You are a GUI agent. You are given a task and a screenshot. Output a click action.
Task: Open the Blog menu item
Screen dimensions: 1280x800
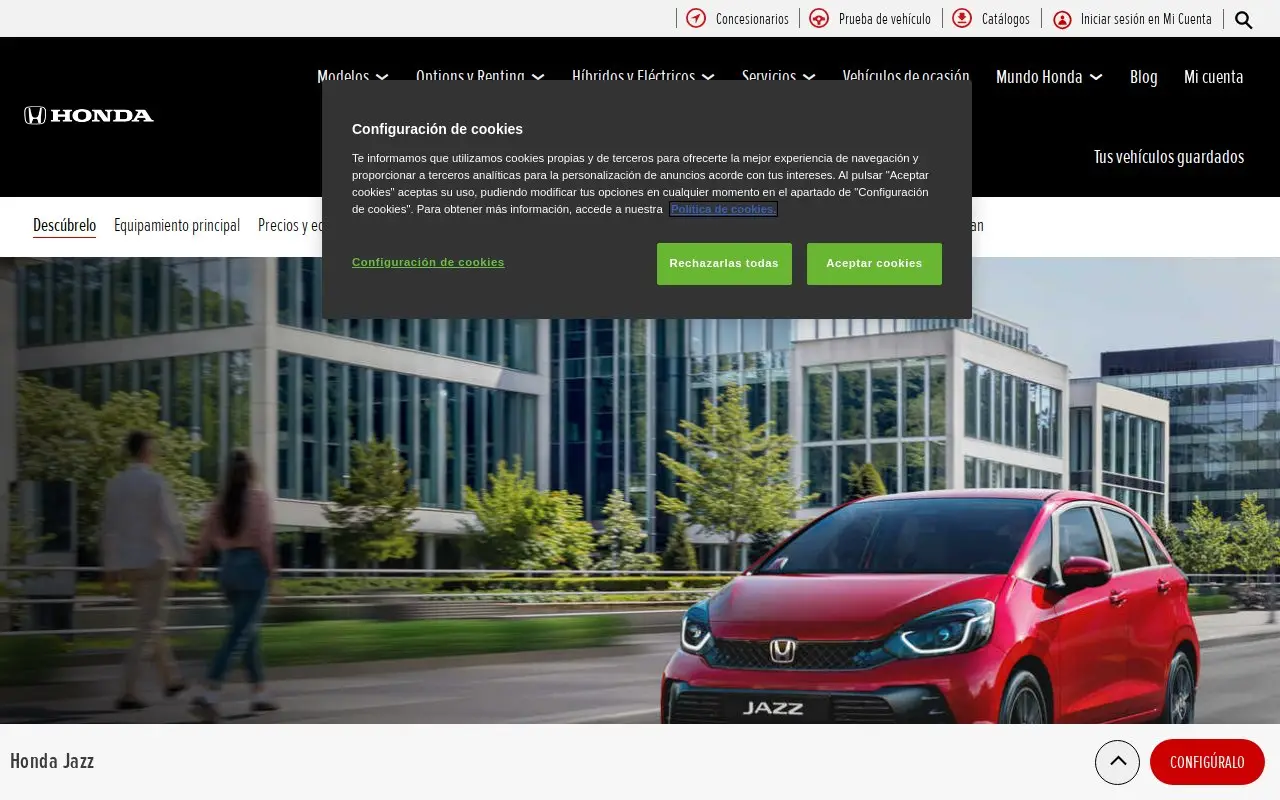point(1143,77)
